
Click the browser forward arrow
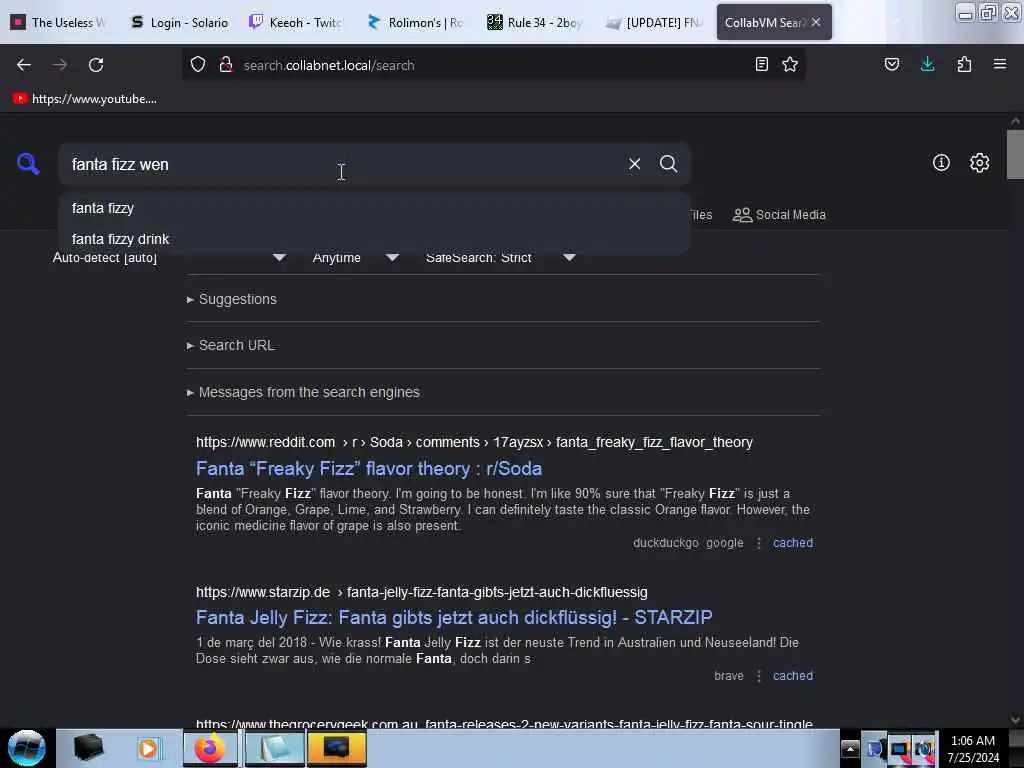click(x=59, y=65)
